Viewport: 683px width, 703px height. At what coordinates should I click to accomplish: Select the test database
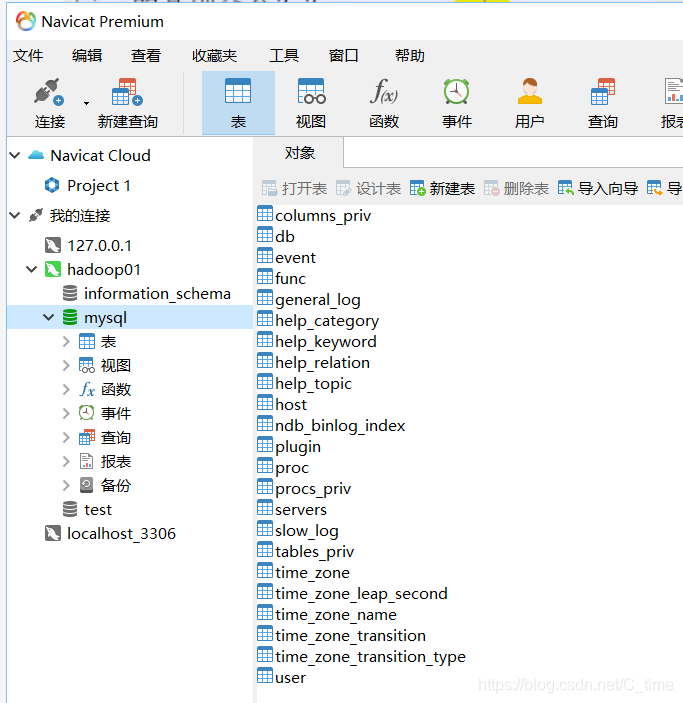[x=98, y=510]
